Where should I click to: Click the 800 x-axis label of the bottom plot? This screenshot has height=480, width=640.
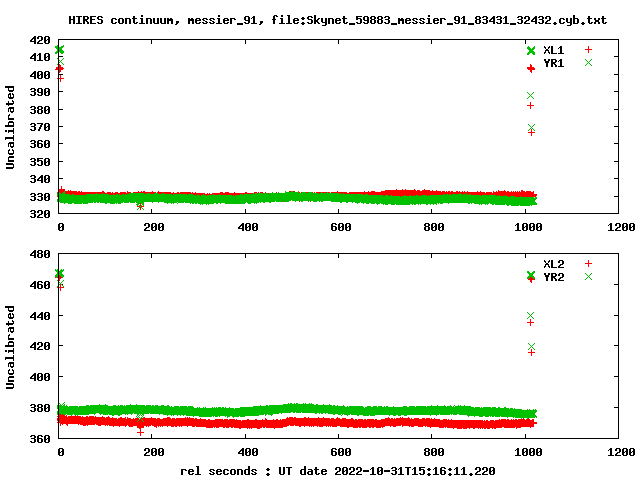click(434, 452)
